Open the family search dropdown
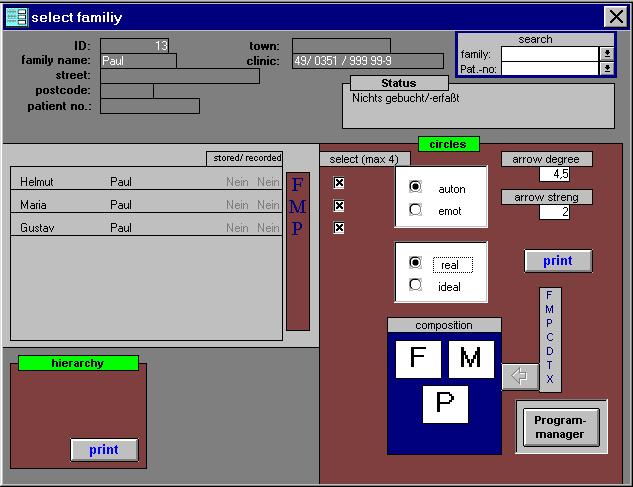This screenshot has height=487, width=633. coord(606,54)
